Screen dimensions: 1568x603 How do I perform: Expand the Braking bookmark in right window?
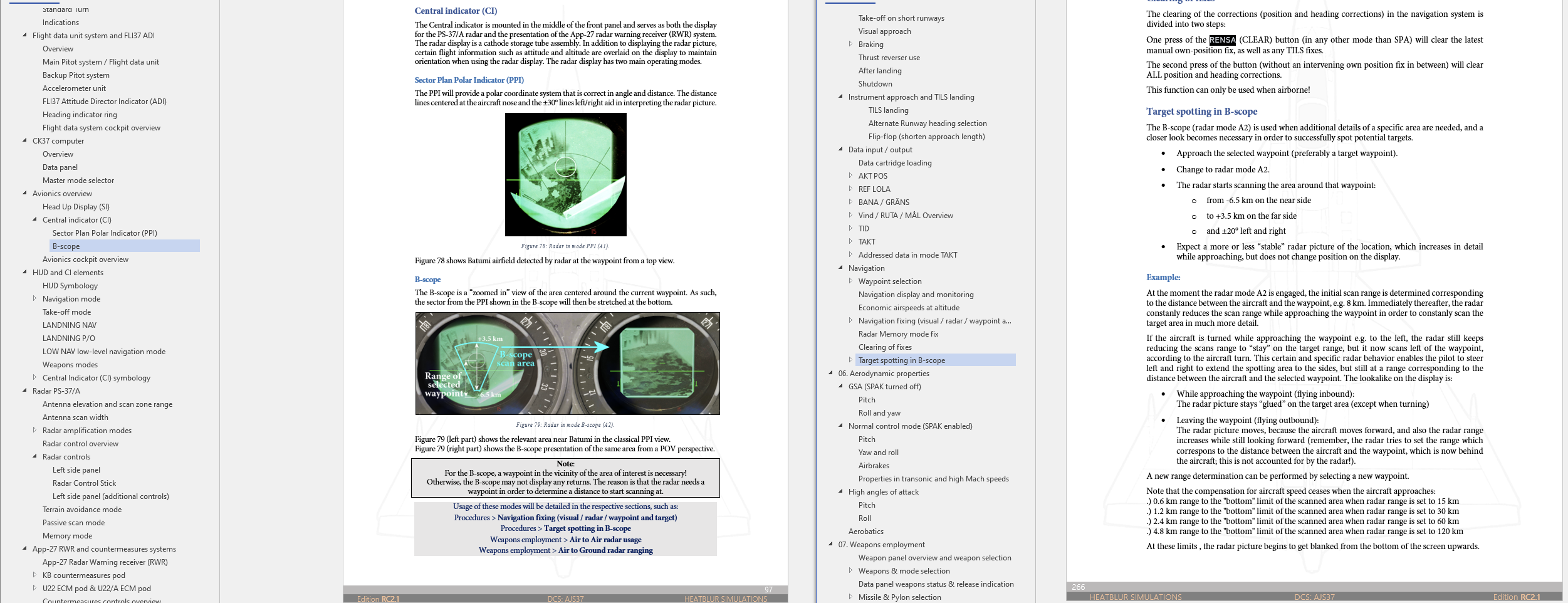point(850,44)
